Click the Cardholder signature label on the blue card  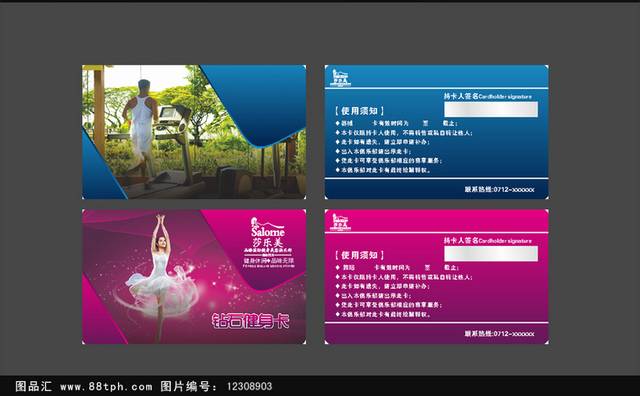pyautogui.click(x=488, y=96)
